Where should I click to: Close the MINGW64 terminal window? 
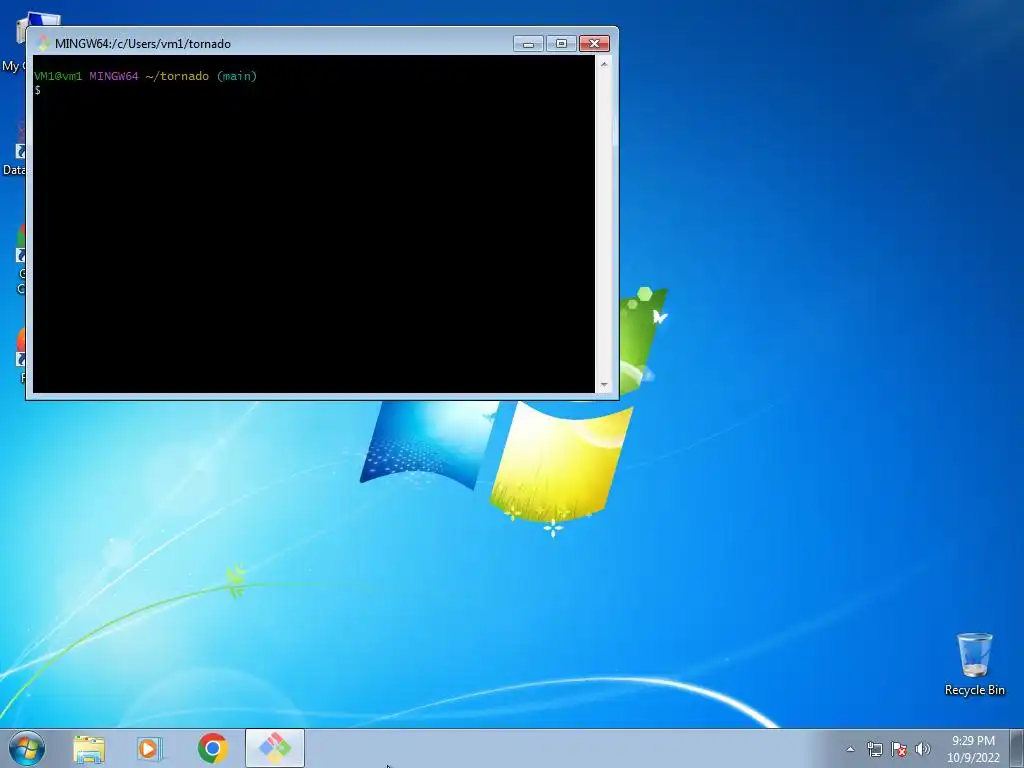pos(594,44)
